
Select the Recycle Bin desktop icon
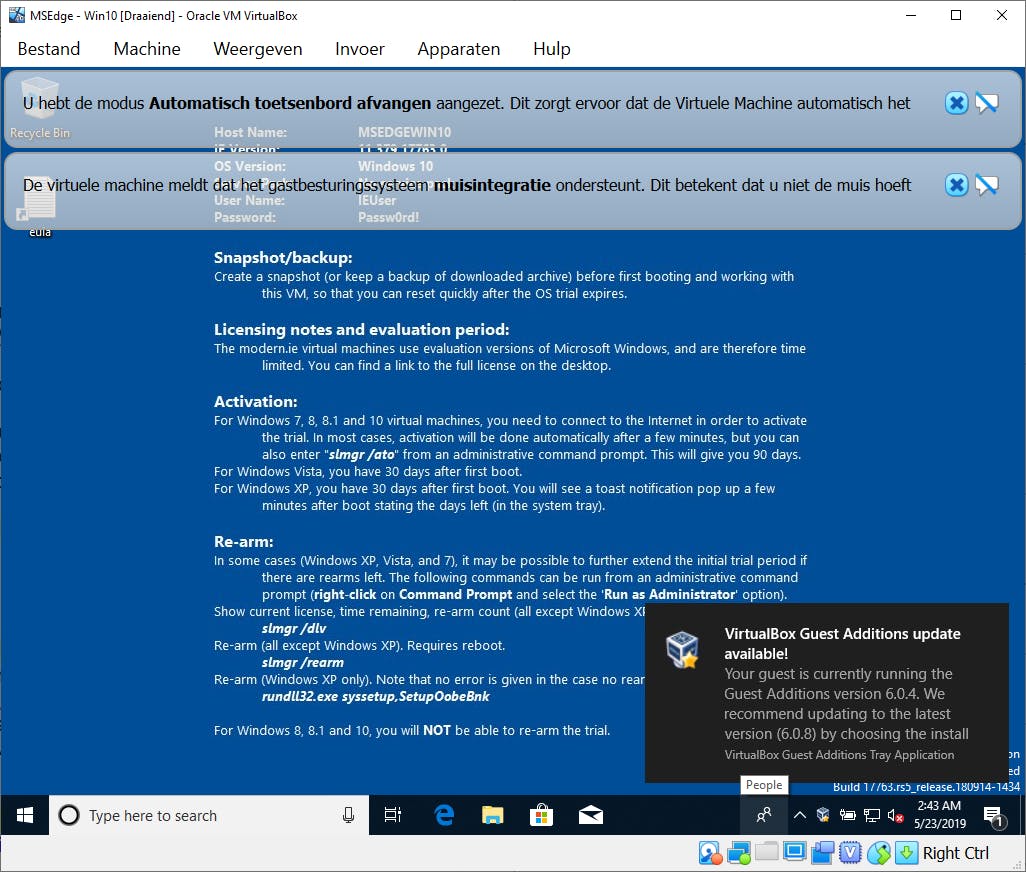(39, 108)
